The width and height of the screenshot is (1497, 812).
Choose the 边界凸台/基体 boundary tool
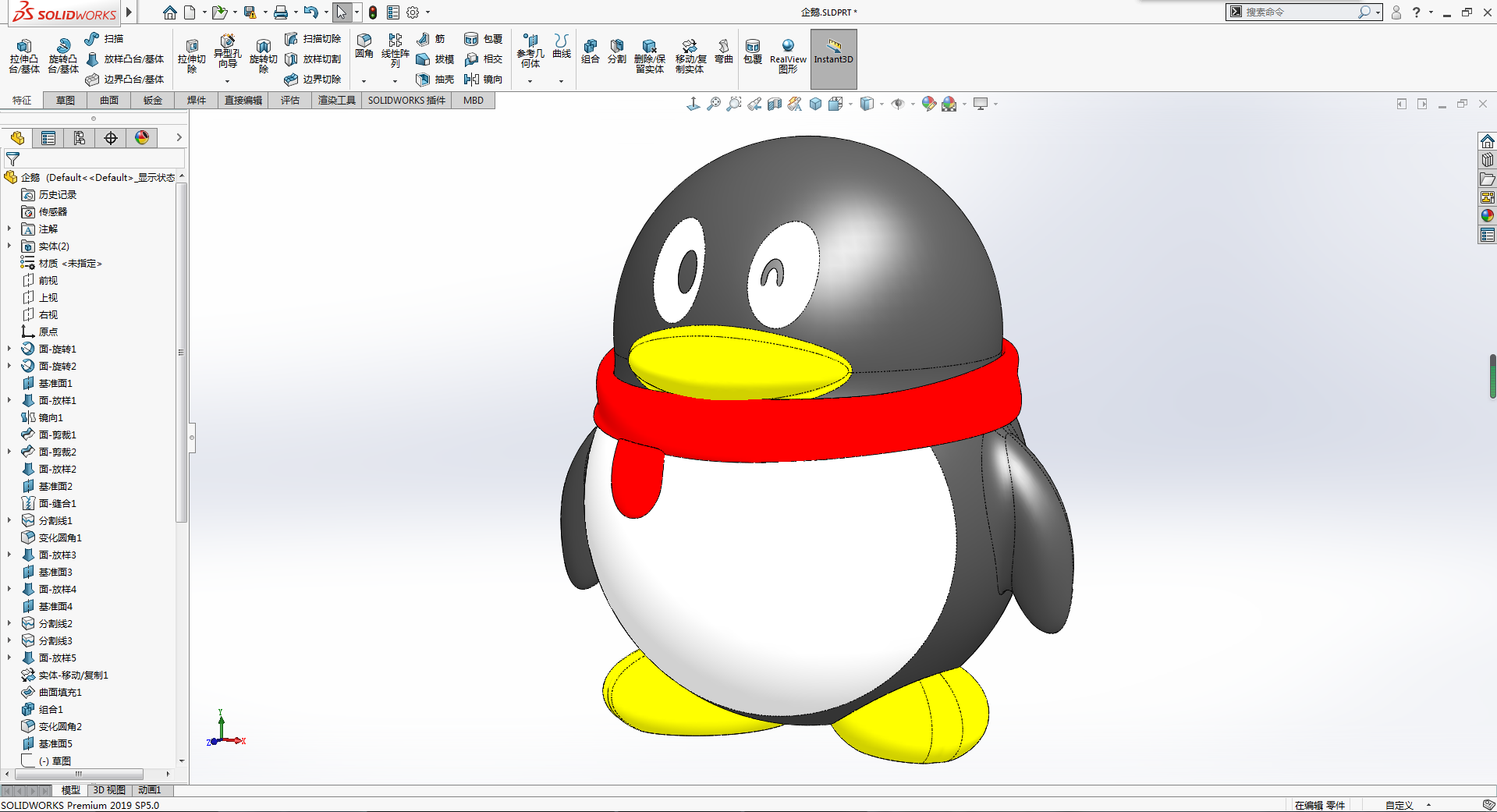click(125, 79)
